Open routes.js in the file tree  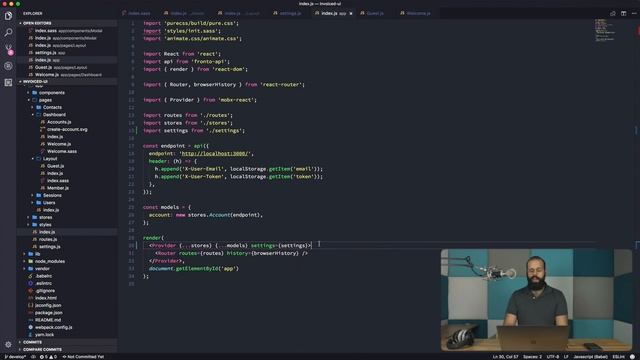point(48,239)
